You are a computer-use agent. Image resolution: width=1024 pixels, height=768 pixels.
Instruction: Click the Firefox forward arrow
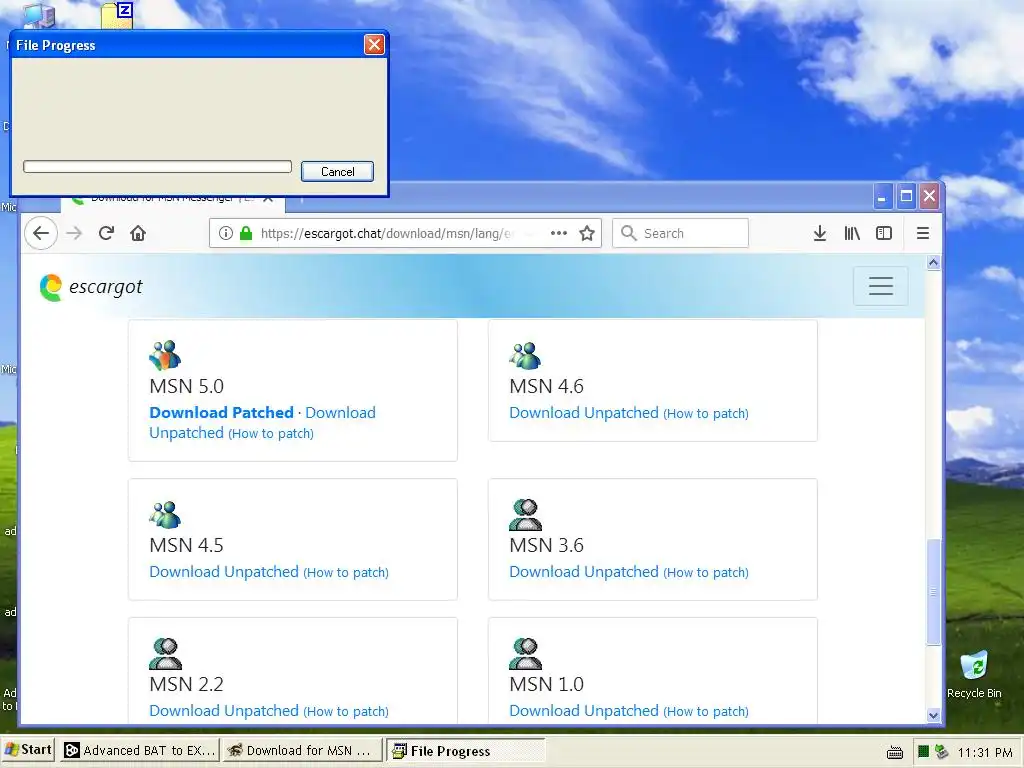click(74, 233)
